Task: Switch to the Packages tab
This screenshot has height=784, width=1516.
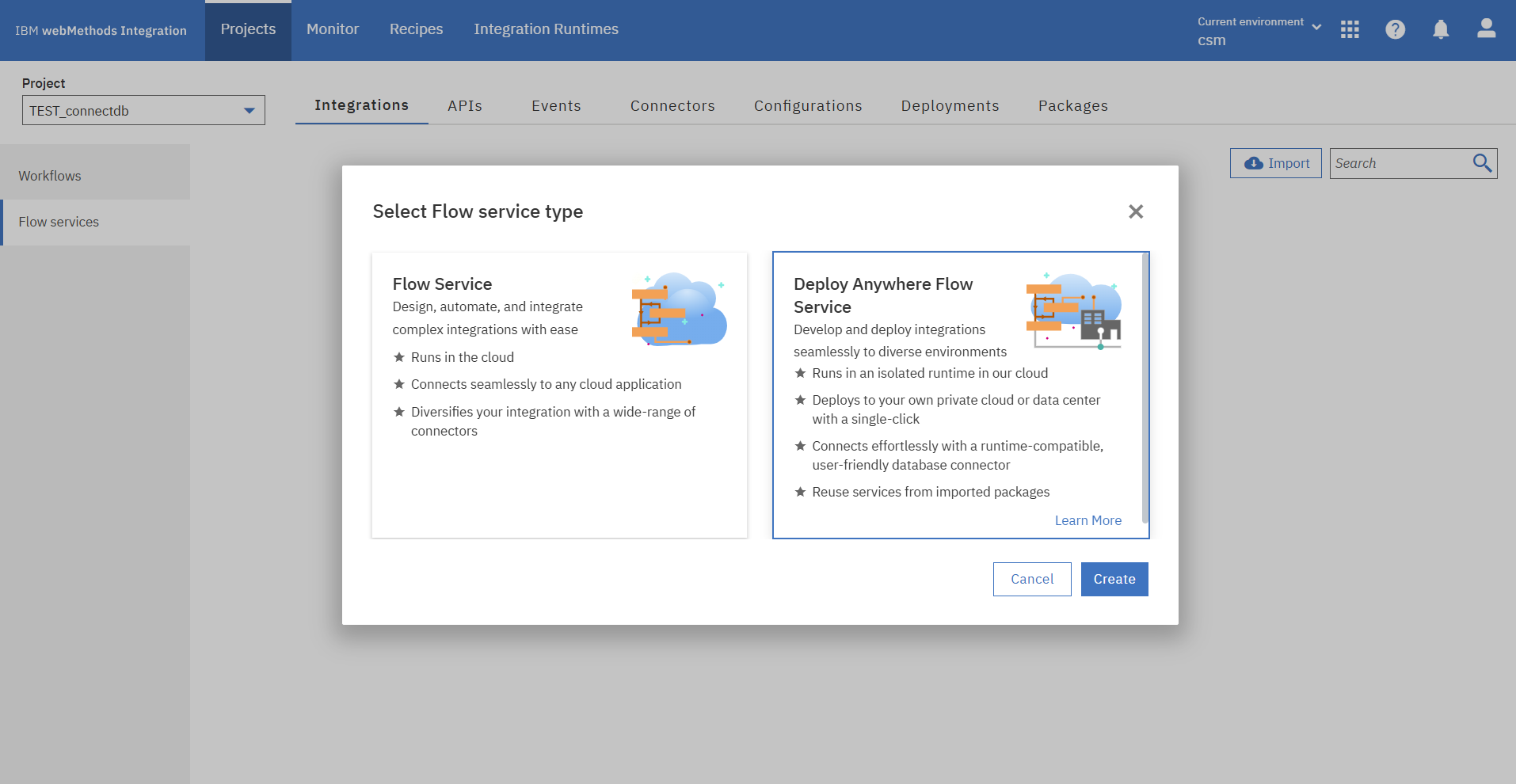Action: pyautogui.click(x=1073, y=106)
